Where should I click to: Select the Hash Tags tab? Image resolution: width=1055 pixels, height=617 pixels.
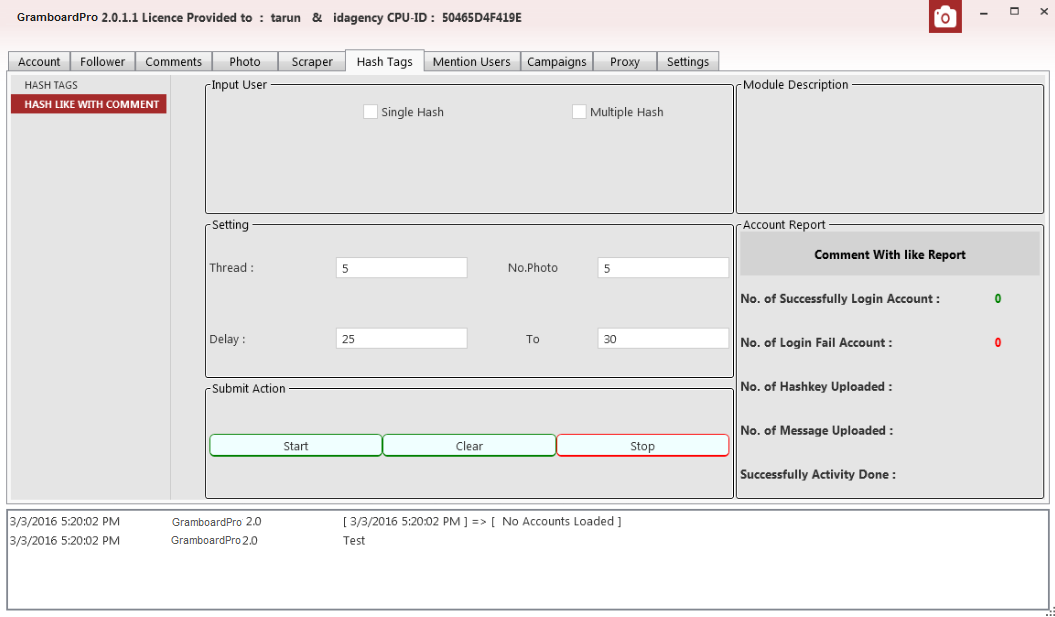click(385, 61)
